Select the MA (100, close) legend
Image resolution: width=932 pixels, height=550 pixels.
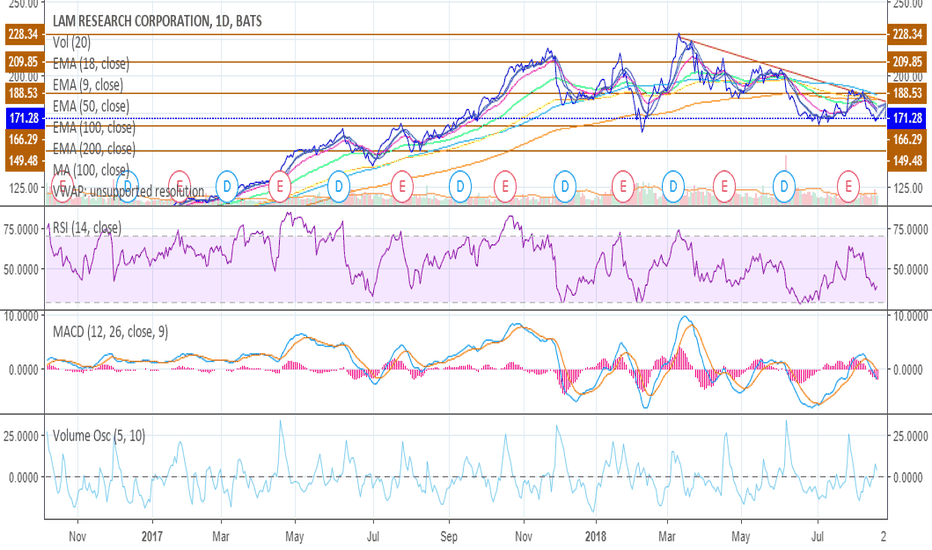coord(90,170)
